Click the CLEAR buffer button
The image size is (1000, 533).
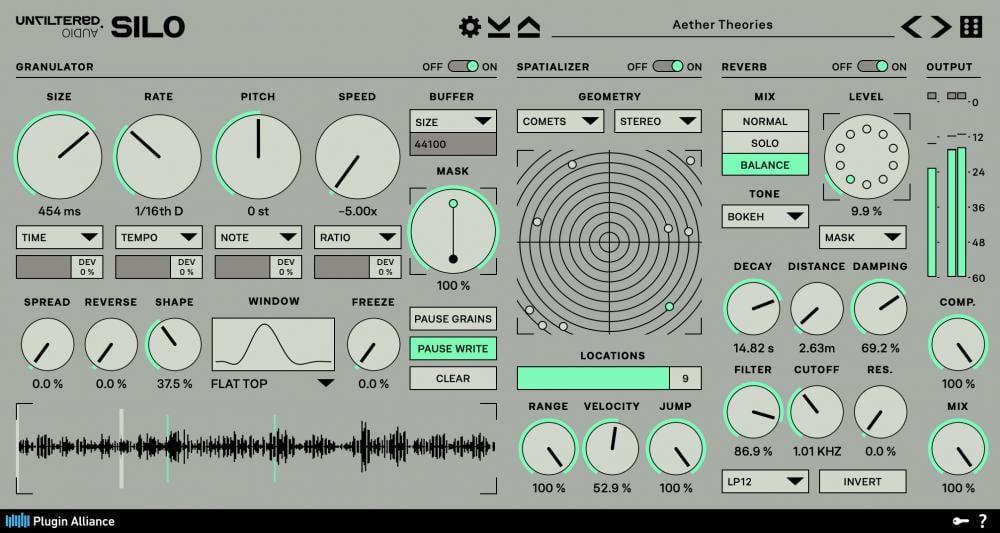coord(453,378)
